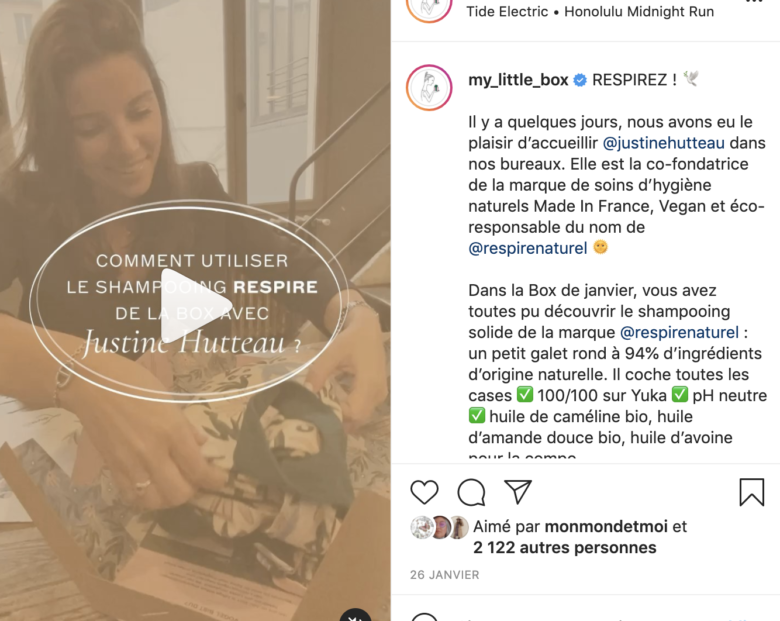Toggle video sound with mute icon
The height and width of the screenshot is (621, 780).
(355, 616)
